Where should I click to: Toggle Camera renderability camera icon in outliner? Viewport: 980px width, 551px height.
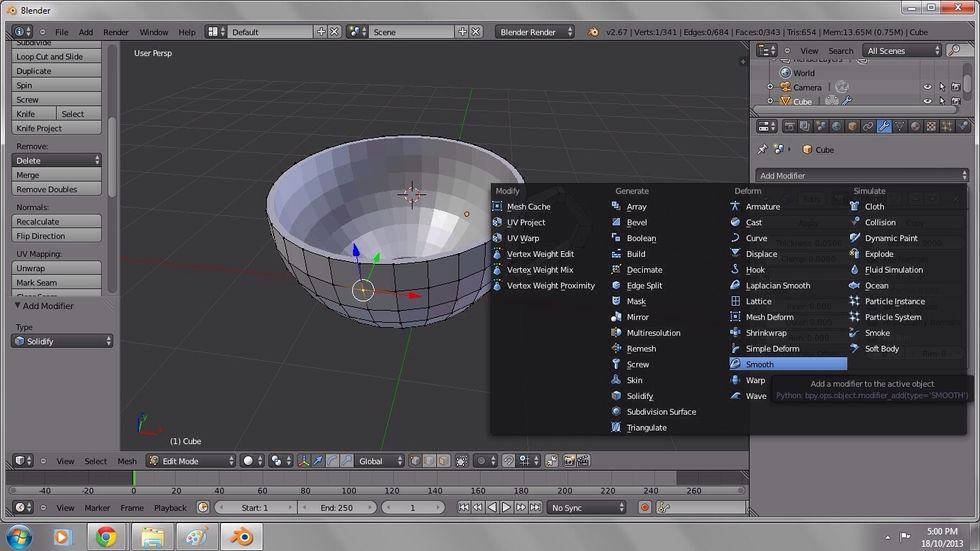[x=956, y=87]
